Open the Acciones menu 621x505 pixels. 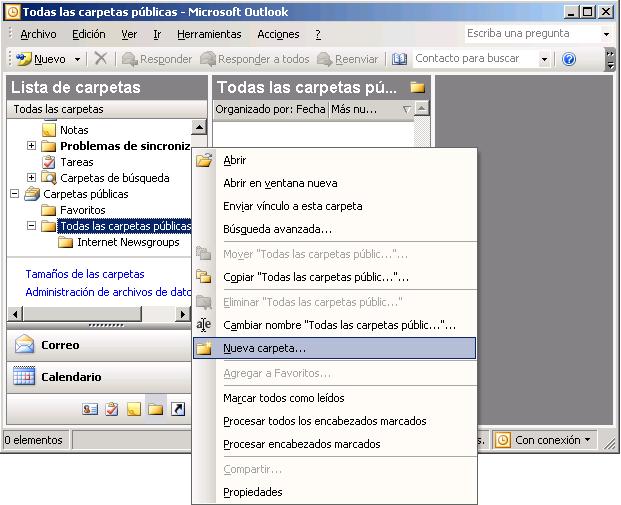point(278,34)
